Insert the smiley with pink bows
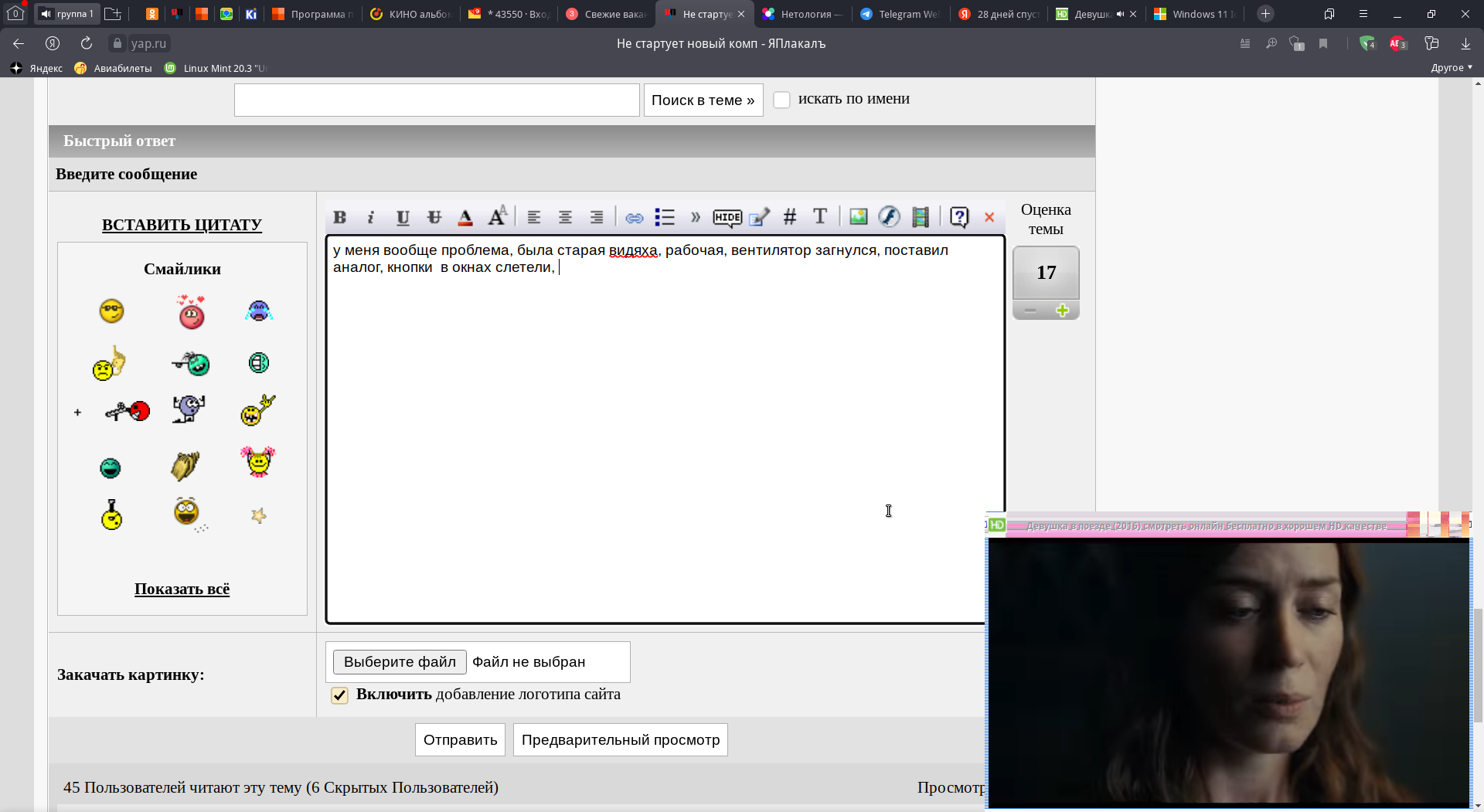This screenshot has height=812, width=1484. point(258,462)
